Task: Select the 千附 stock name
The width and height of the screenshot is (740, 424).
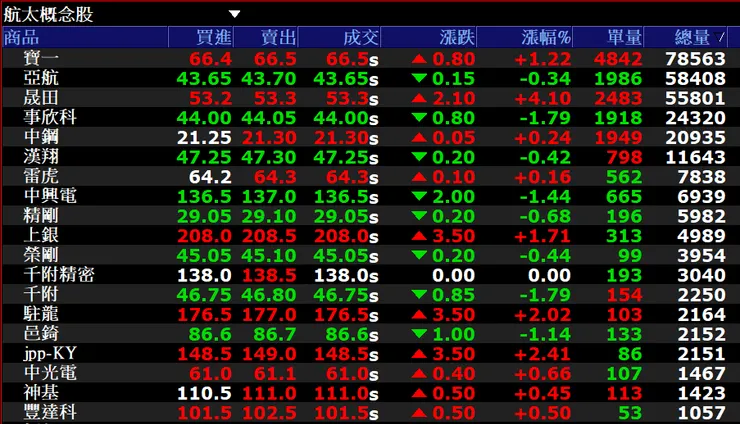Action: point(42,295)
